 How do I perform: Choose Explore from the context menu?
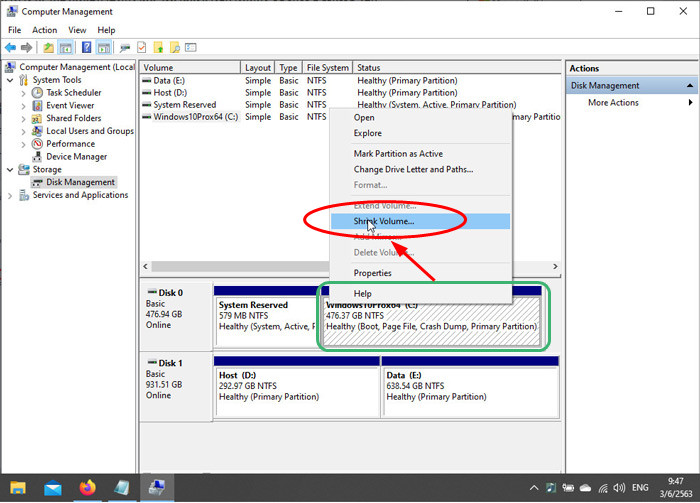[420, 133]
